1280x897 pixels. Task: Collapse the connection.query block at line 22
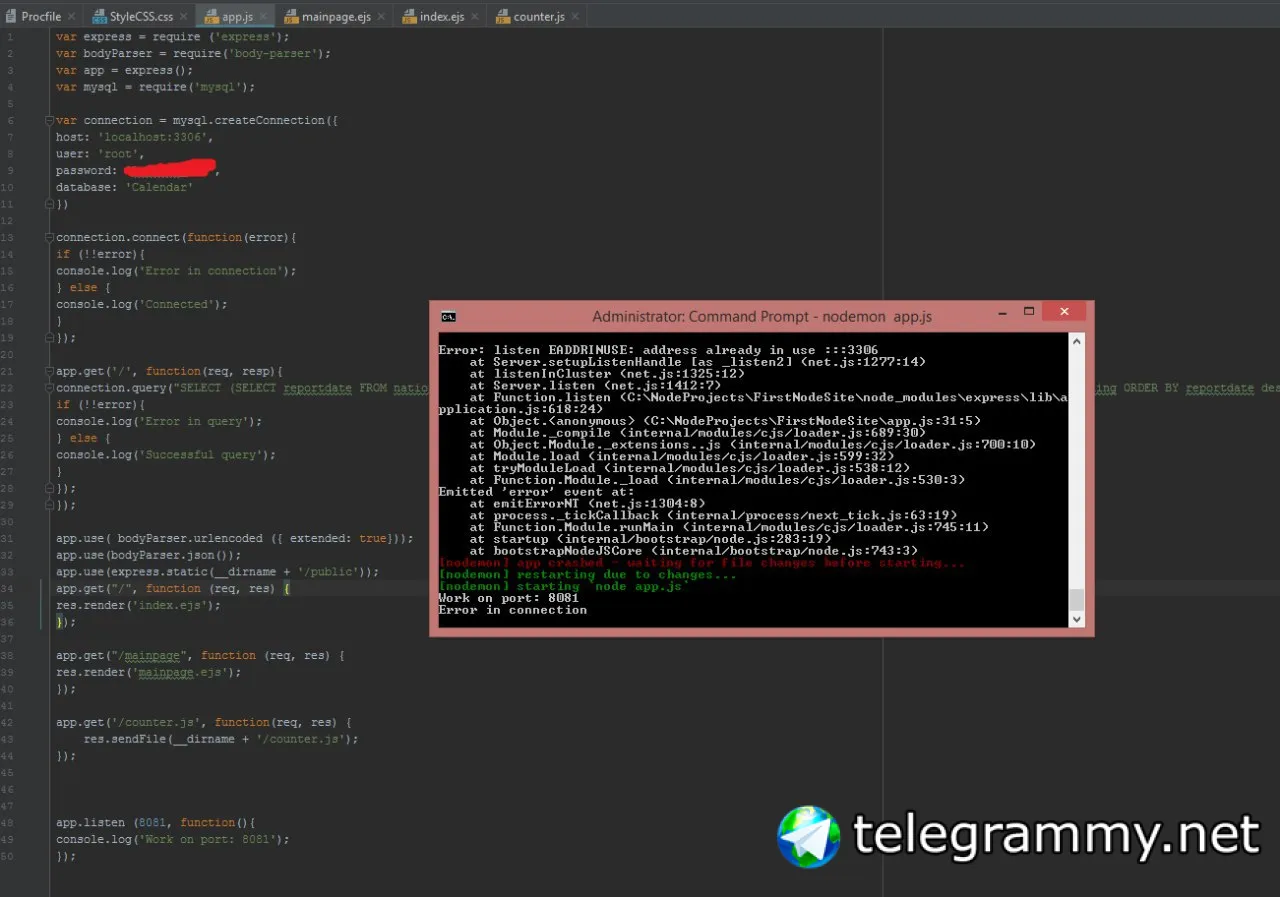pos(49,388)
